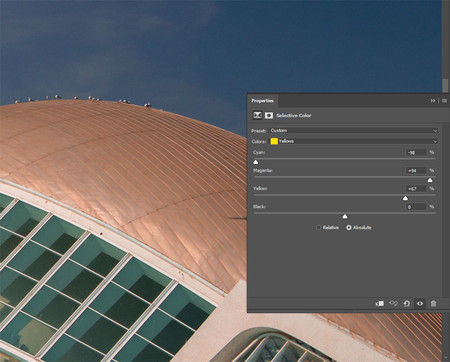450x362 pixels.
Task: Switch to the Properties tab
Action: [263, 101]
